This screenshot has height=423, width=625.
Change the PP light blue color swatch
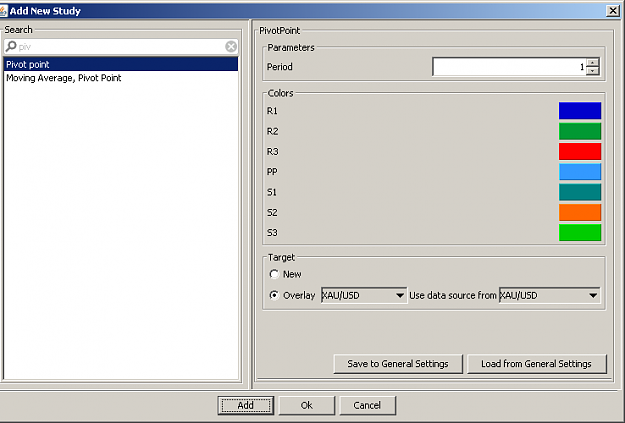pos(580,172)
